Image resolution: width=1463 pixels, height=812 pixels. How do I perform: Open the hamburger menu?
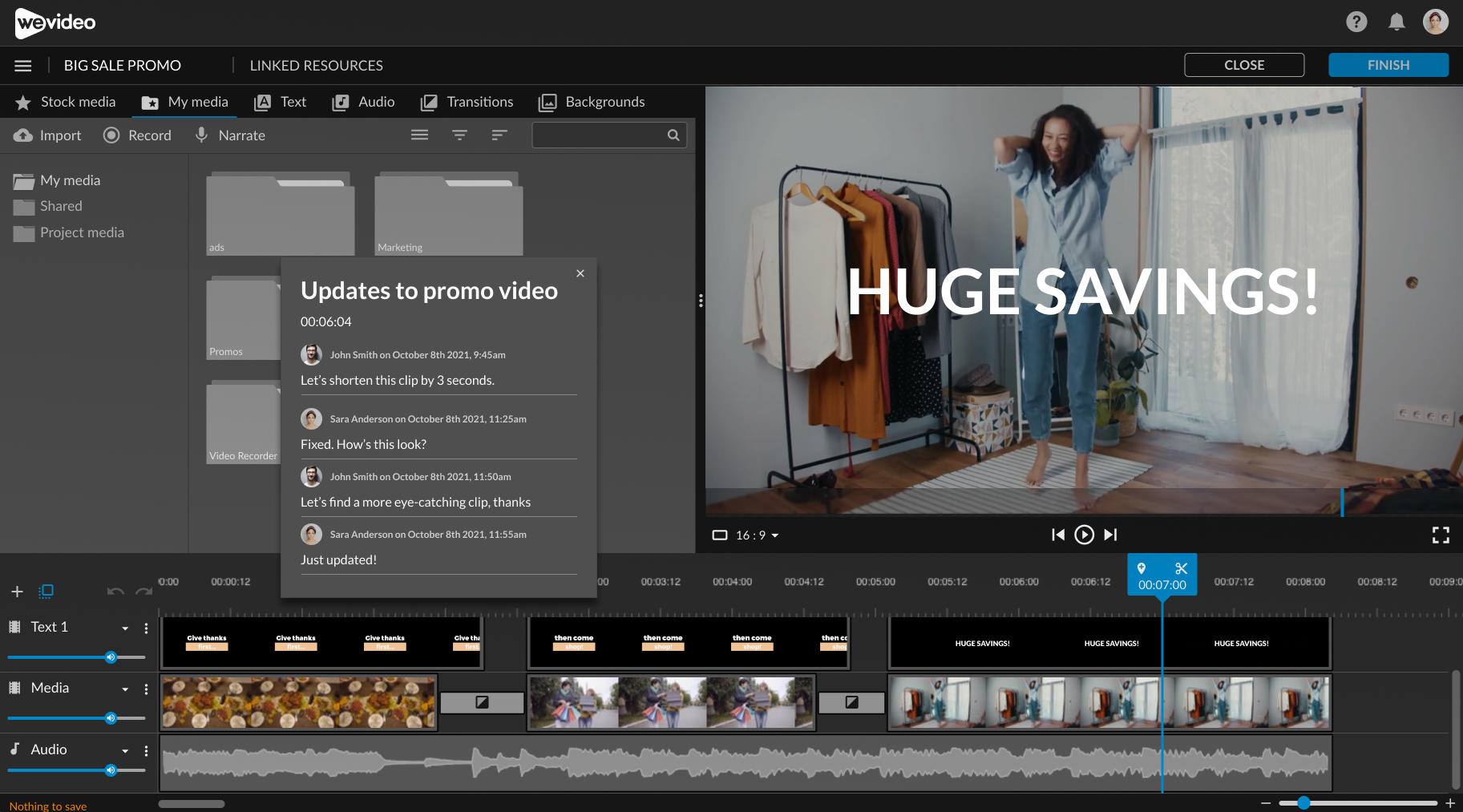(23, 66)
